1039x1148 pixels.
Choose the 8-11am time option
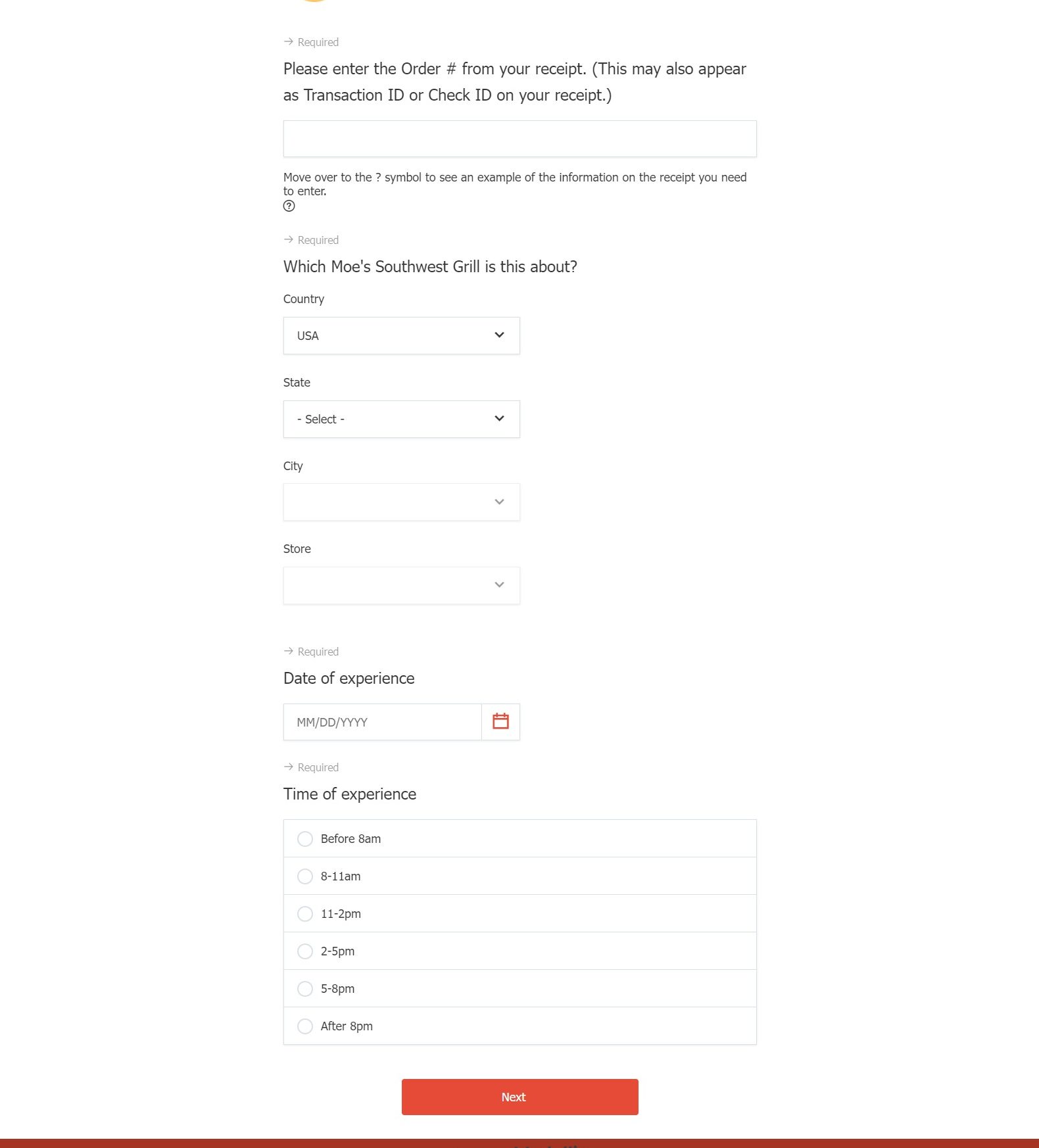pos(305,876)
